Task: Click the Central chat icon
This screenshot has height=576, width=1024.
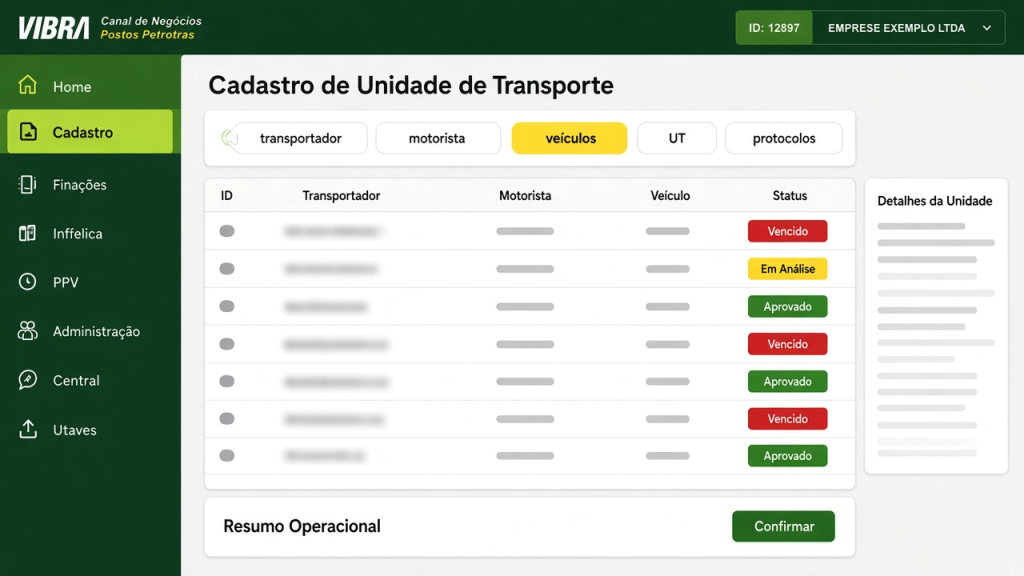Action: click(x=27, y=379)
